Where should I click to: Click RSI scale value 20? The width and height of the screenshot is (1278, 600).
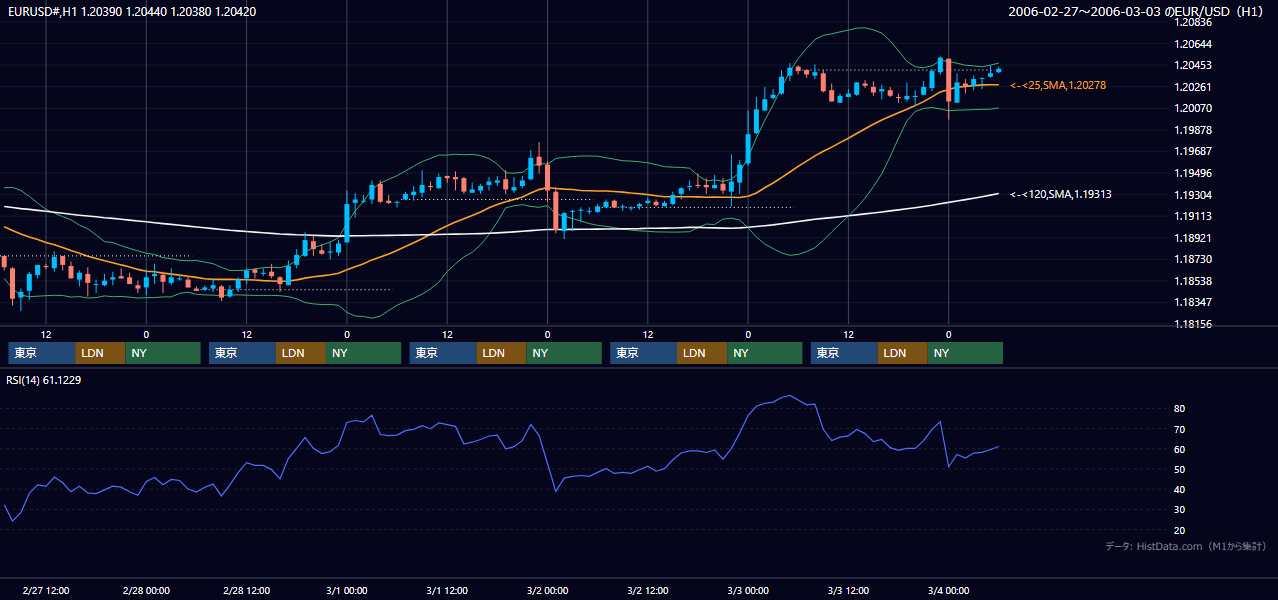(1179, 530)
